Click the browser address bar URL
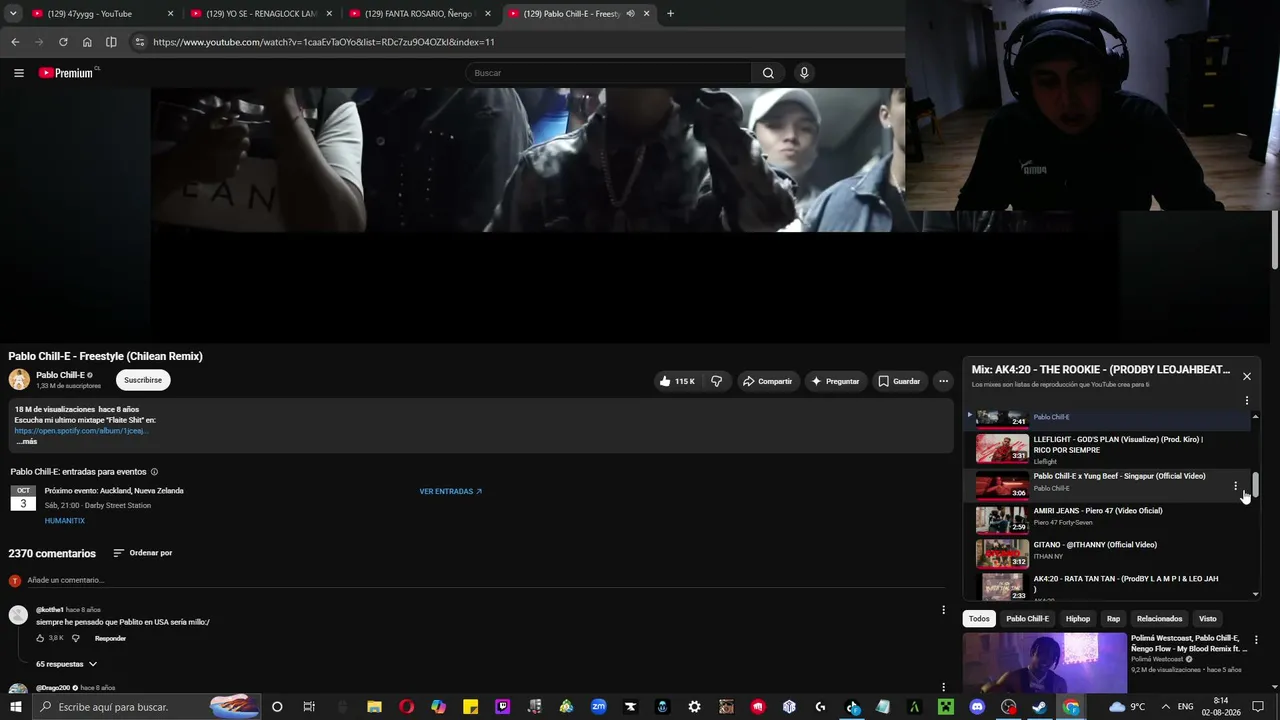1280x720 pixels. pos(324,42)
